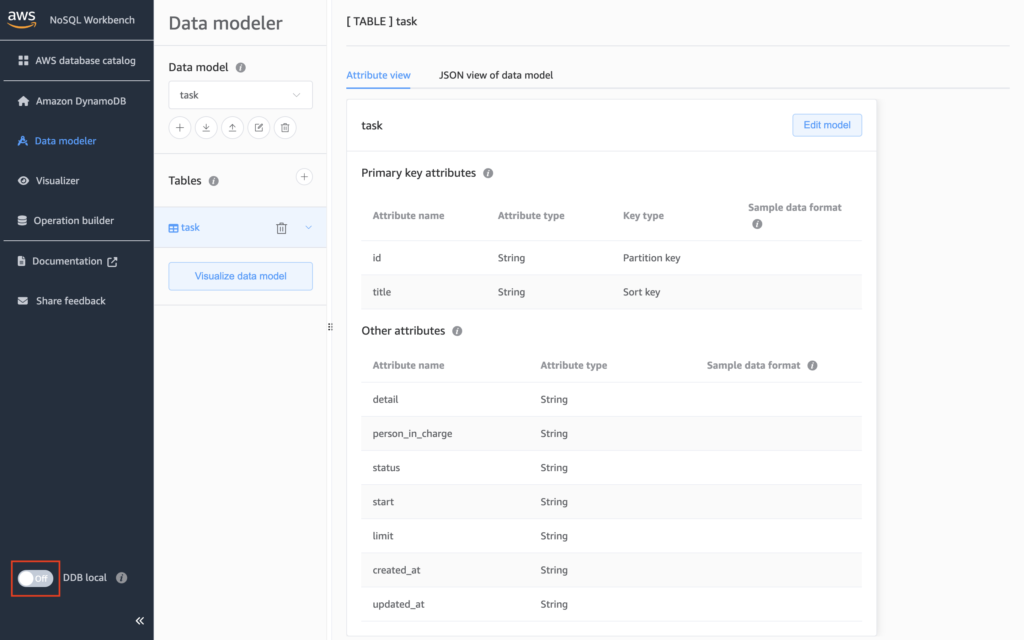Create a new data model

point(180,127)
